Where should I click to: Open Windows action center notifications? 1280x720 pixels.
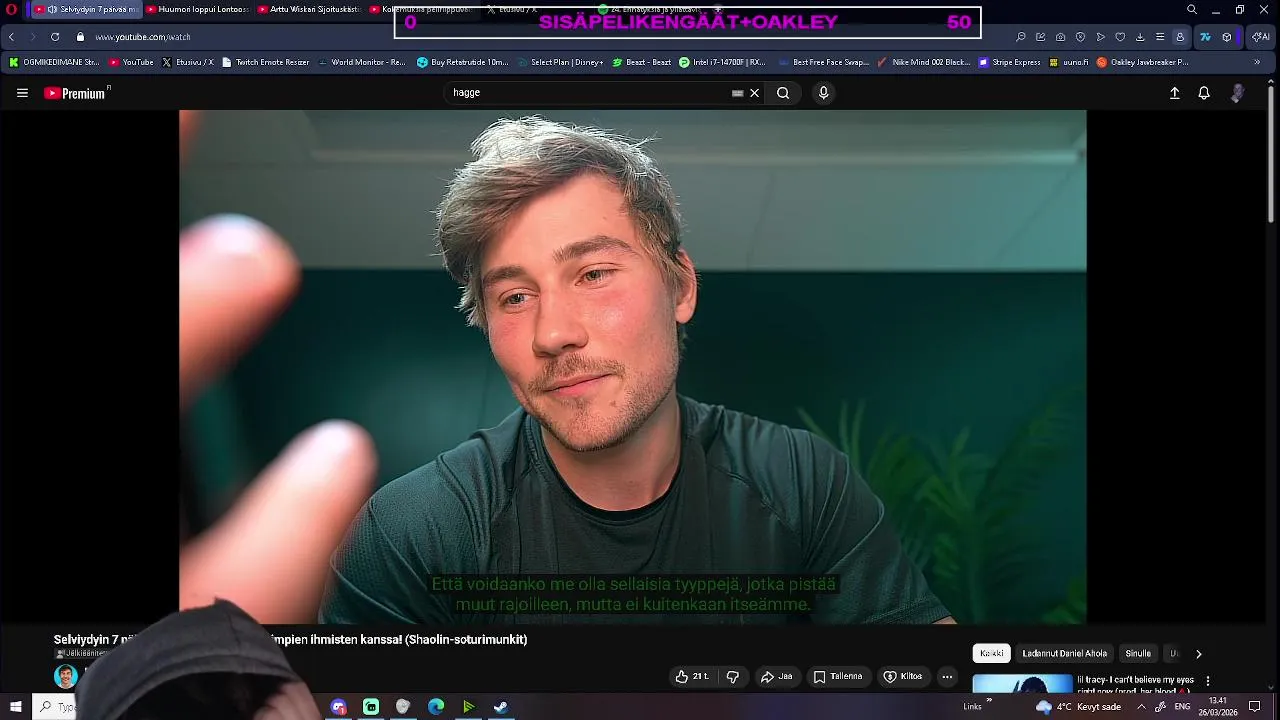coord(1255,707)
